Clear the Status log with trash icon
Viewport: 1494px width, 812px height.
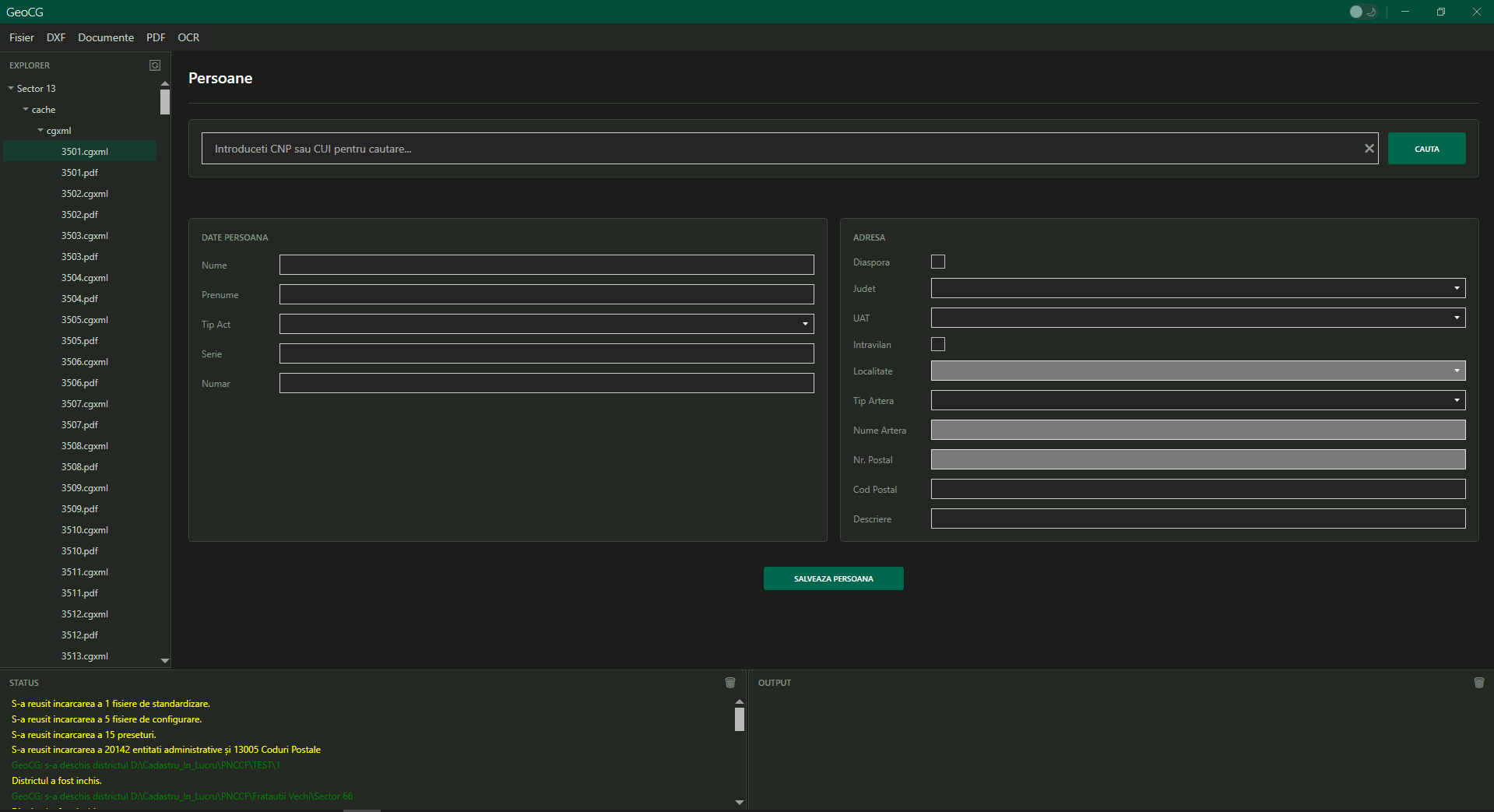730,683
